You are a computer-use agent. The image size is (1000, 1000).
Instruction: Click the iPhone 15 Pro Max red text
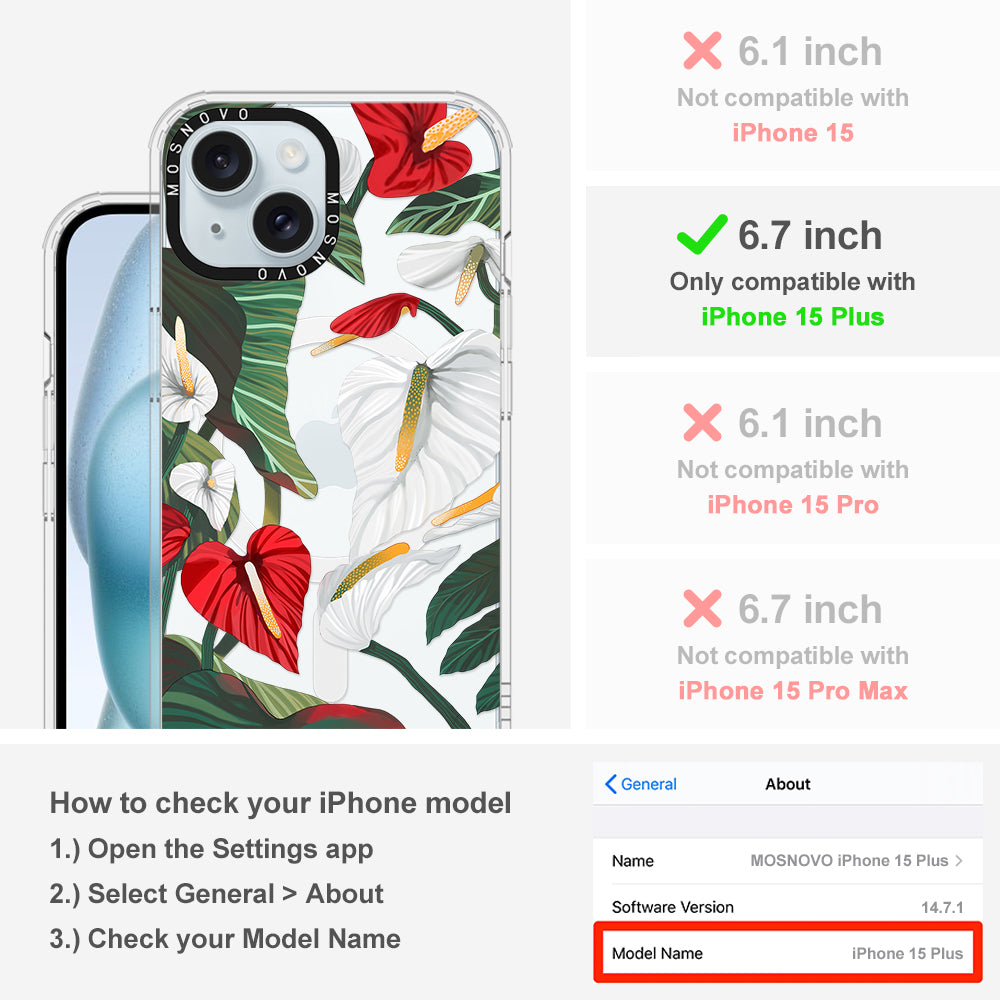793,691
